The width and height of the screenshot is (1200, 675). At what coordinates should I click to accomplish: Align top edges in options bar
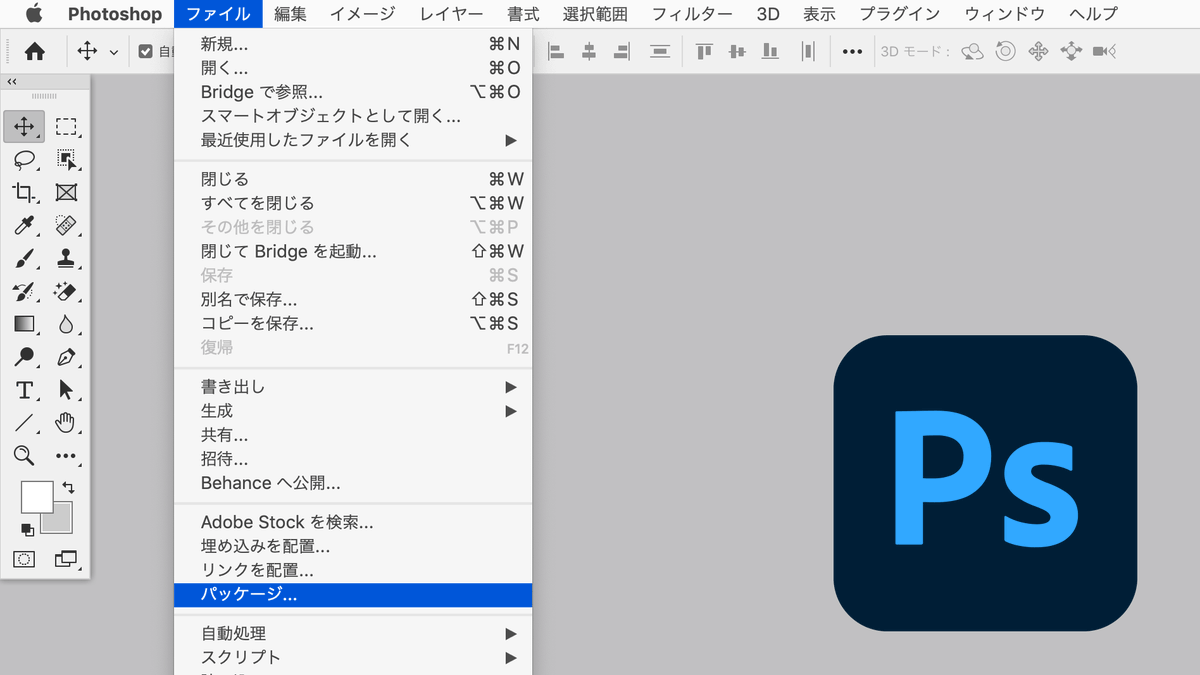[704, 51]
